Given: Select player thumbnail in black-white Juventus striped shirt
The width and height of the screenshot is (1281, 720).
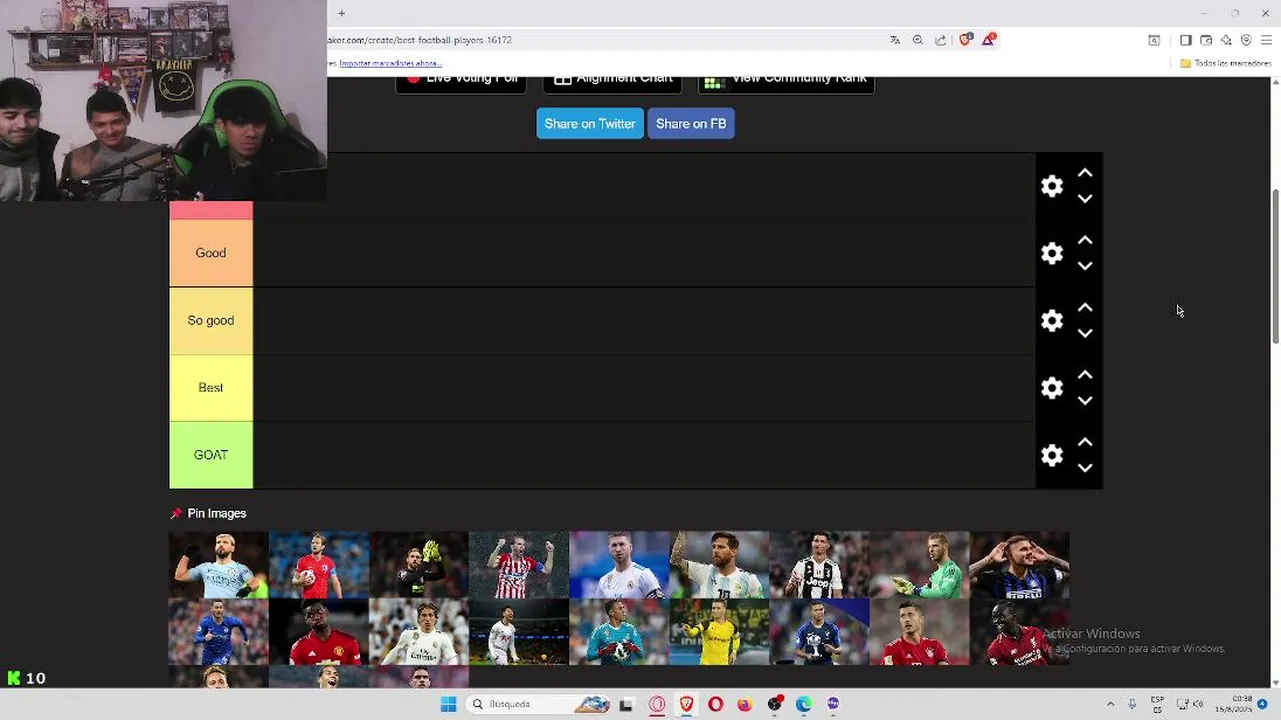Looking at the screenshot, I should coord(819,565).
